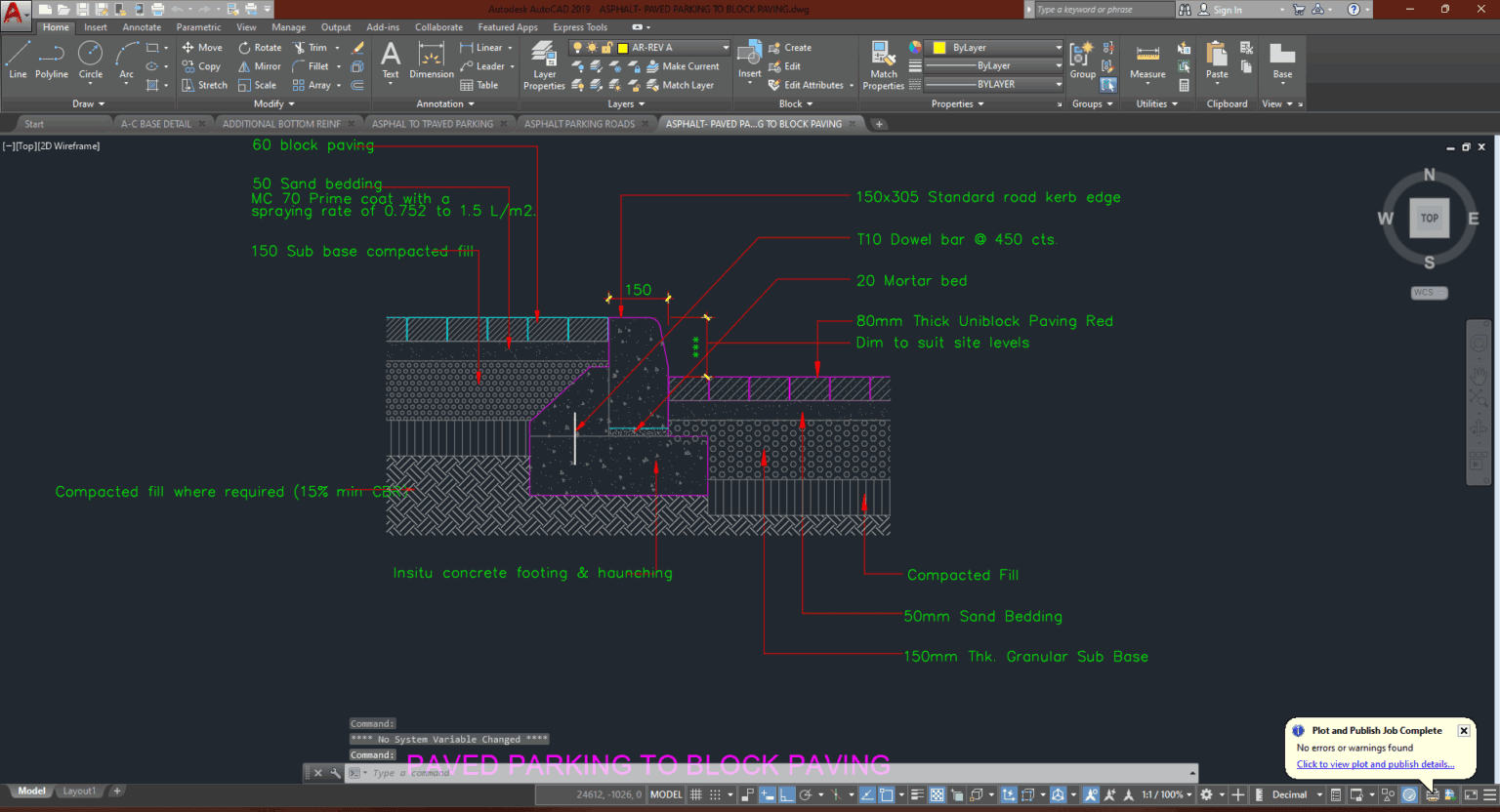
Task: Toggle Ortho mode in the status bar
Action: (786, 794)
